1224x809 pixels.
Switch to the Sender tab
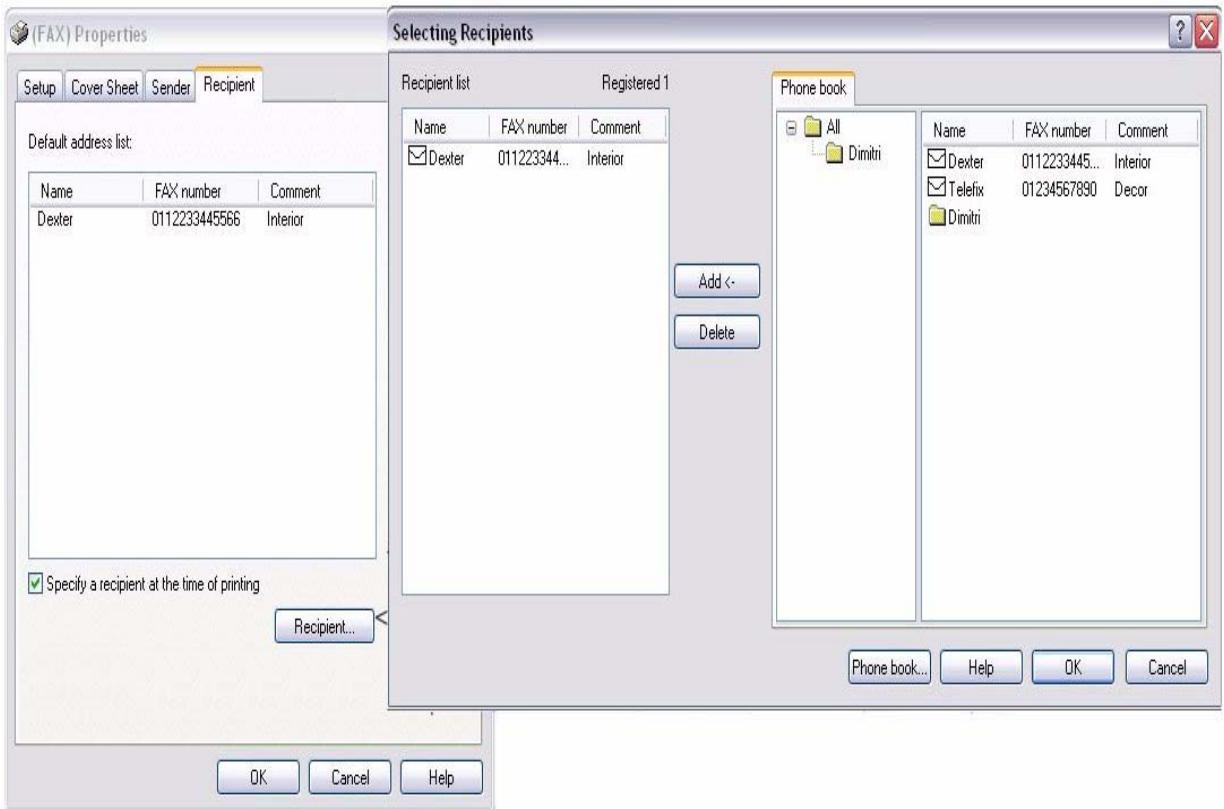click(x=170, y=88)
